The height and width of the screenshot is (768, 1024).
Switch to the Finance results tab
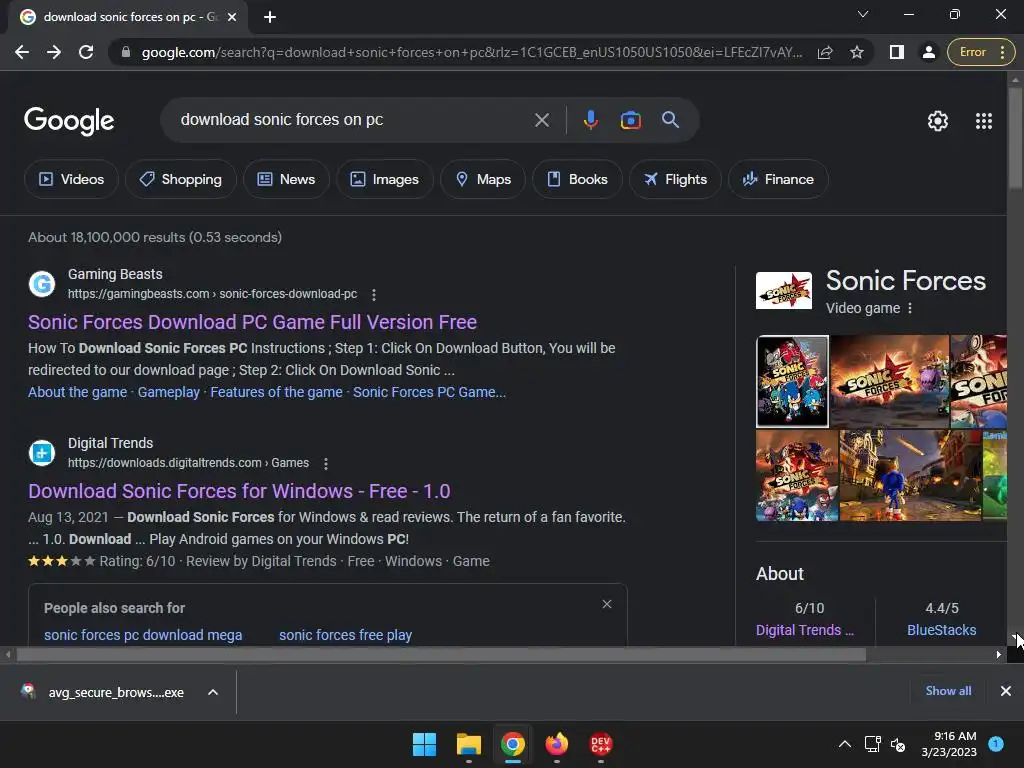(x=778, y=179)
